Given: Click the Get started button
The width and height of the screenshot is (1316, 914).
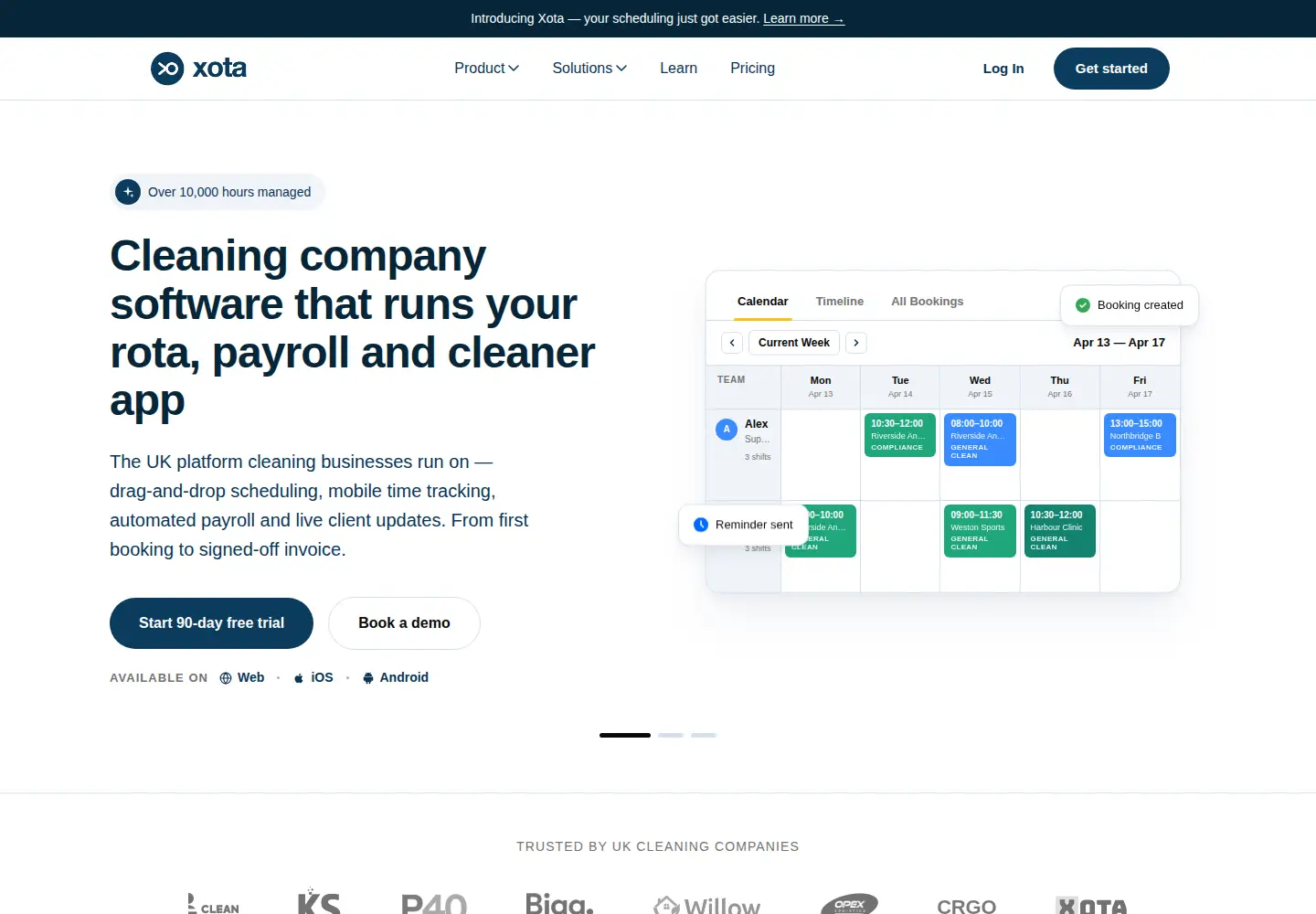Looking at the screenshot, I should coord(1111,69).
